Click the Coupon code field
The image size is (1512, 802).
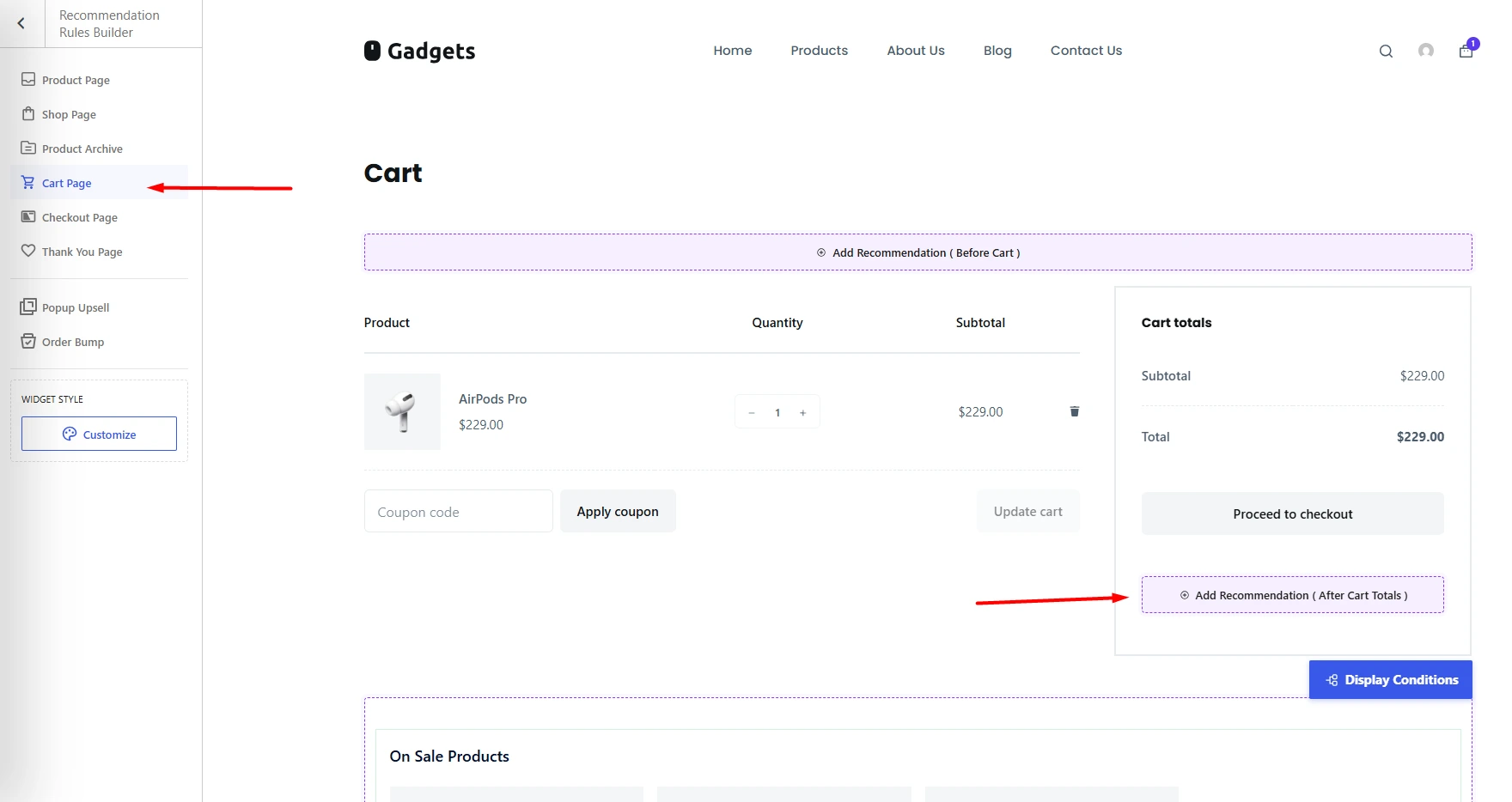[459, 512]
